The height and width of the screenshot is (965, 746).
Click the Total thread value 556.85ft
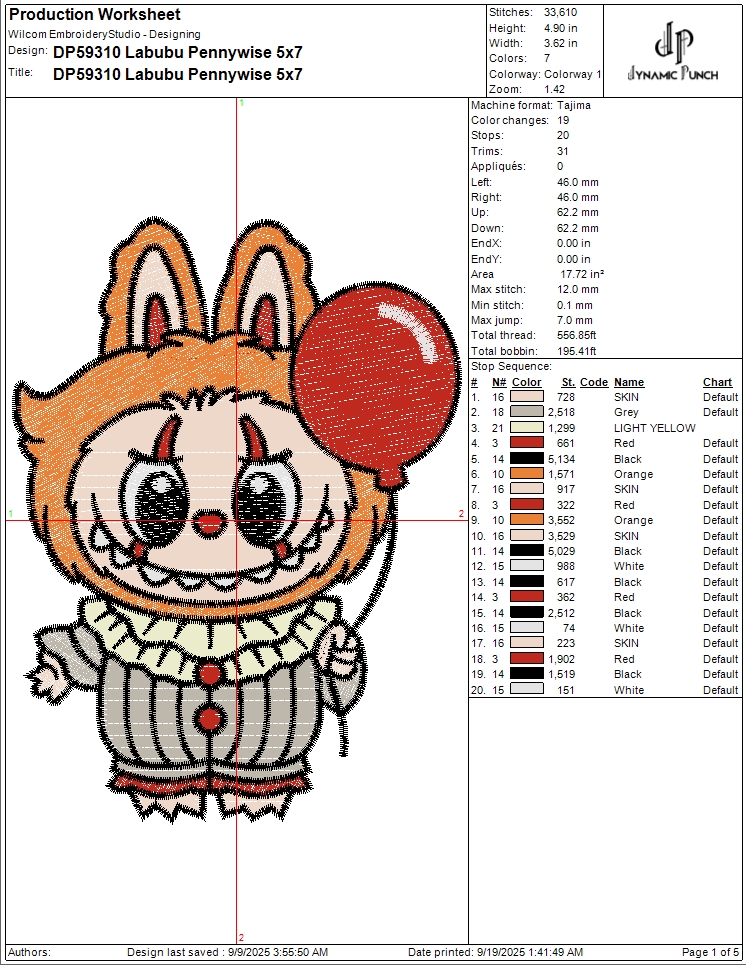(x=576, y=335)
